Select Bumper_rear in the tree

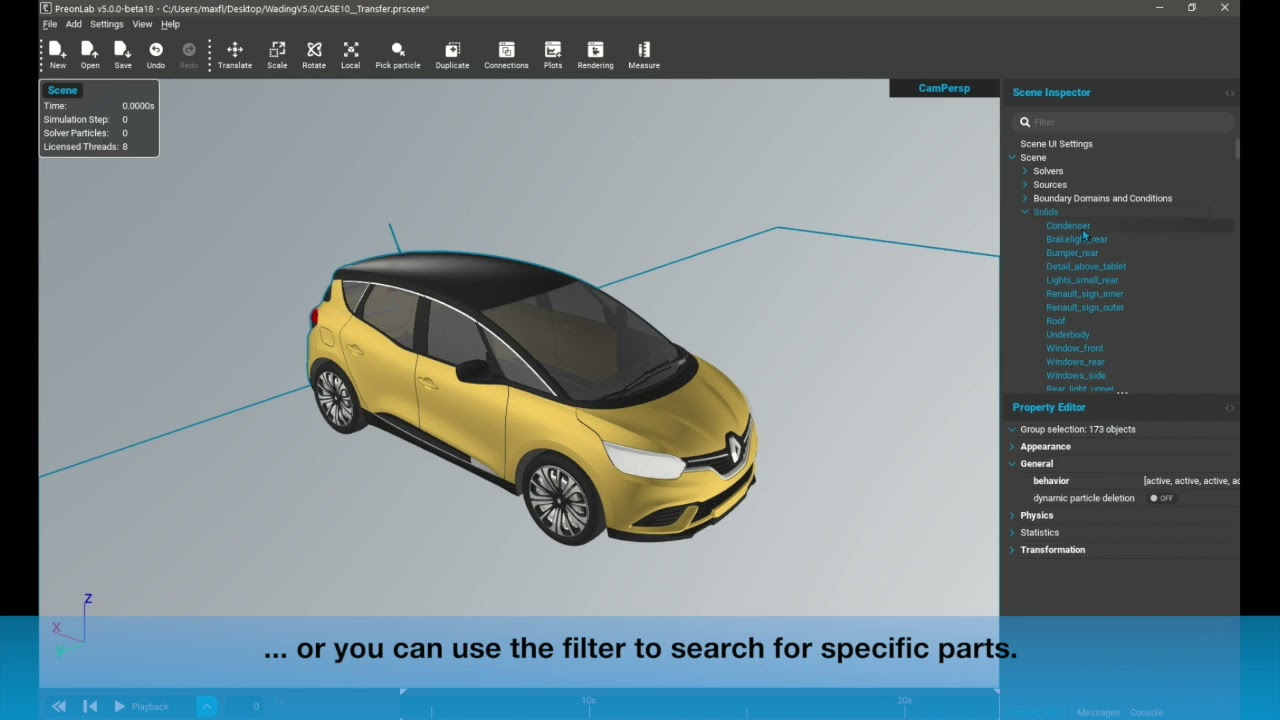(x=1072, y=253)
